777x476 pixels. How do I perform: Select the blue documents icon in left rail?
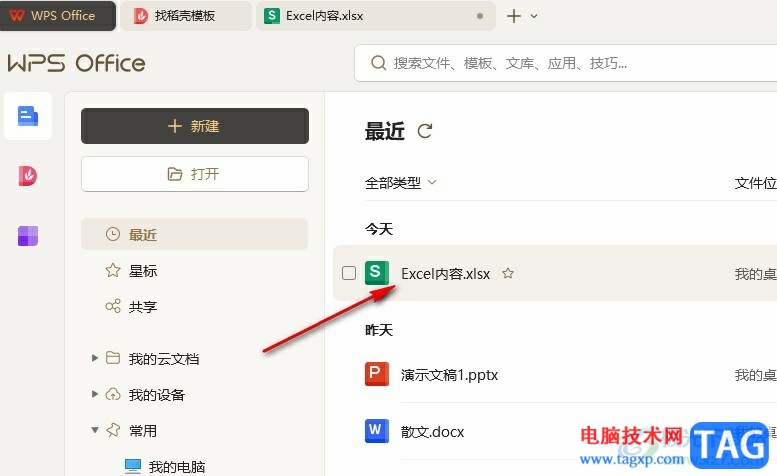28,116
